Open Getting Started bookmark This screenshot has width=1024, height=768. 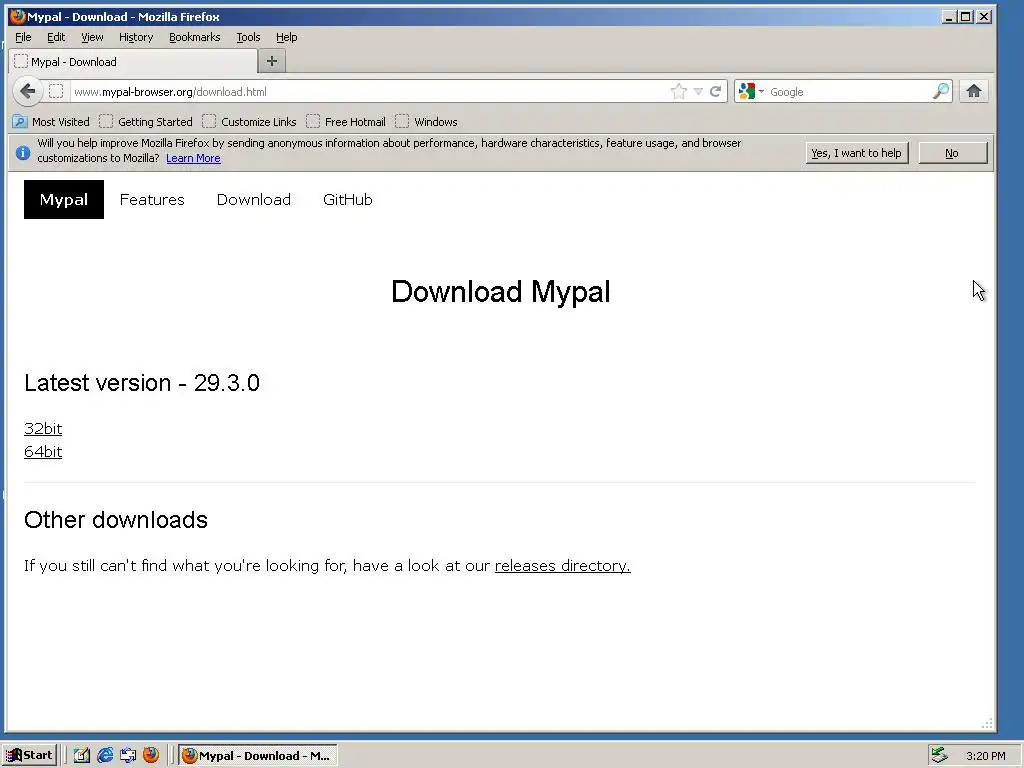146,122
